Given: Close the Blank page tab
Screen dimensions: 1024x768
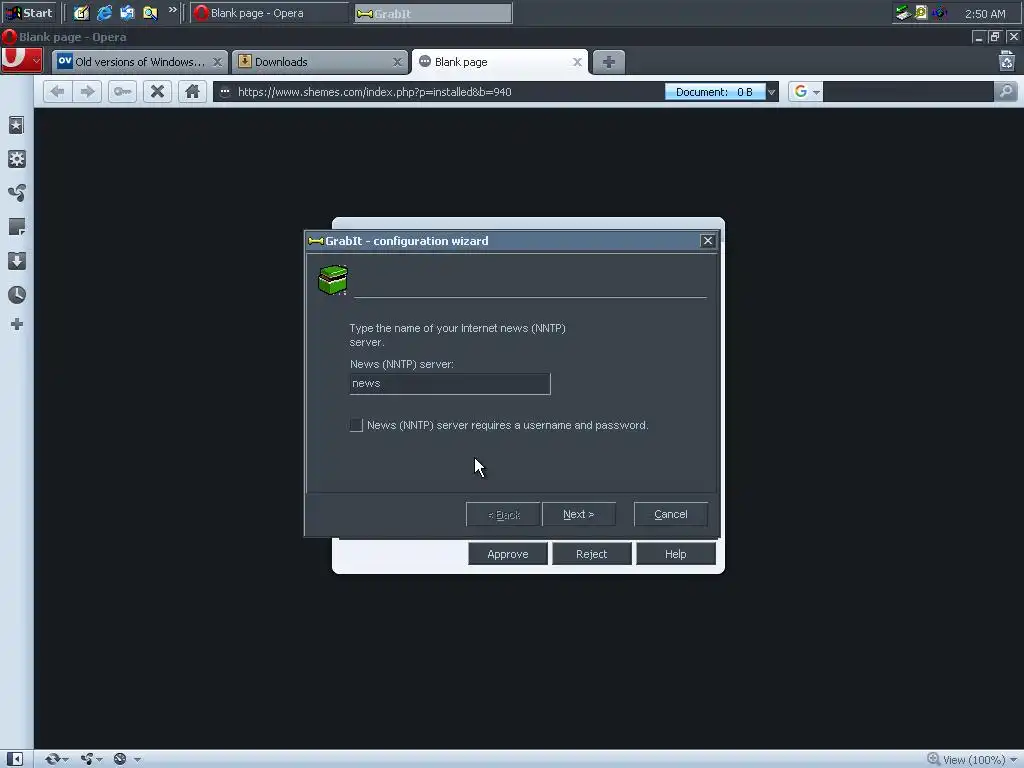Looking at the screenshot, I should 577,62.
